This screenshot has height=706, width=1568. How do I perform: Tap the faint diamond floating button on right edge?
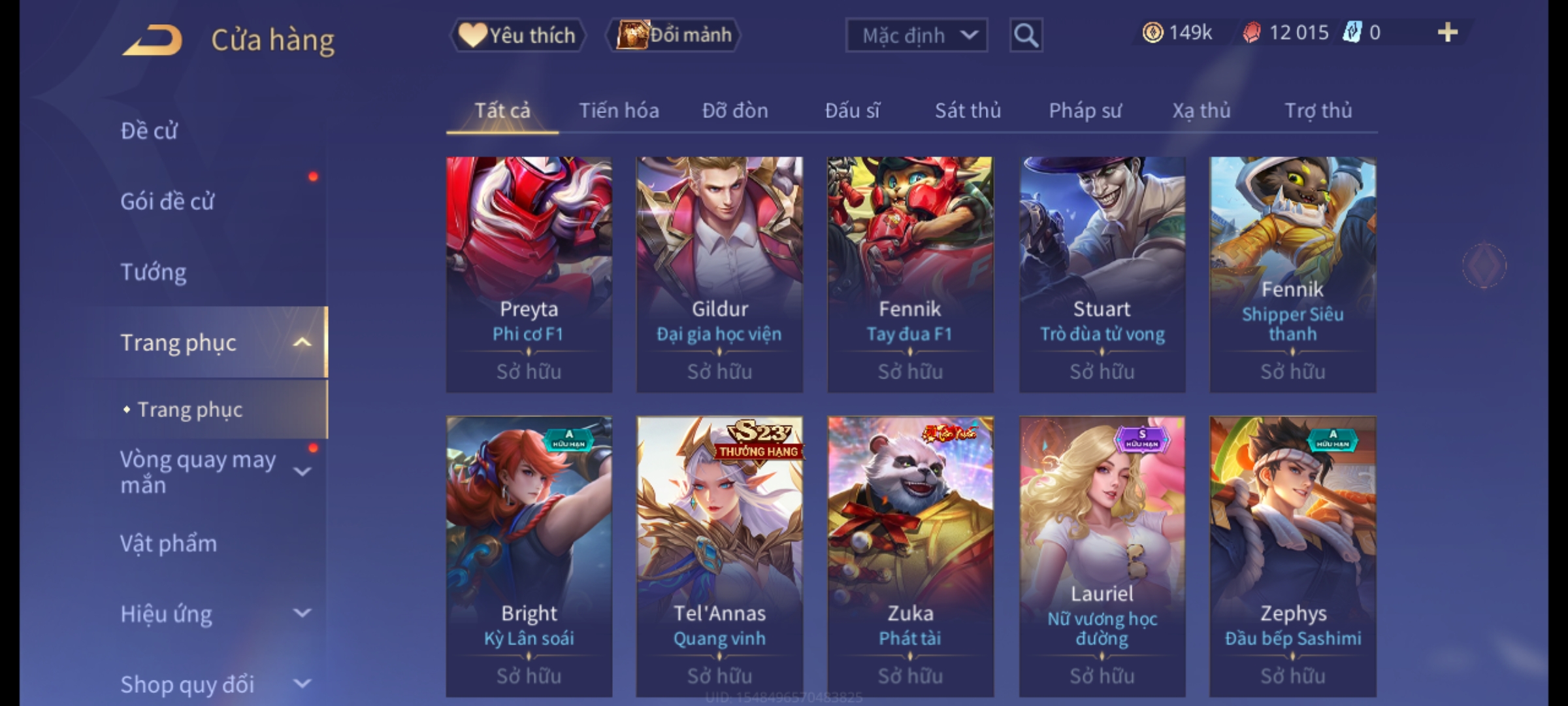(1484, 265)
